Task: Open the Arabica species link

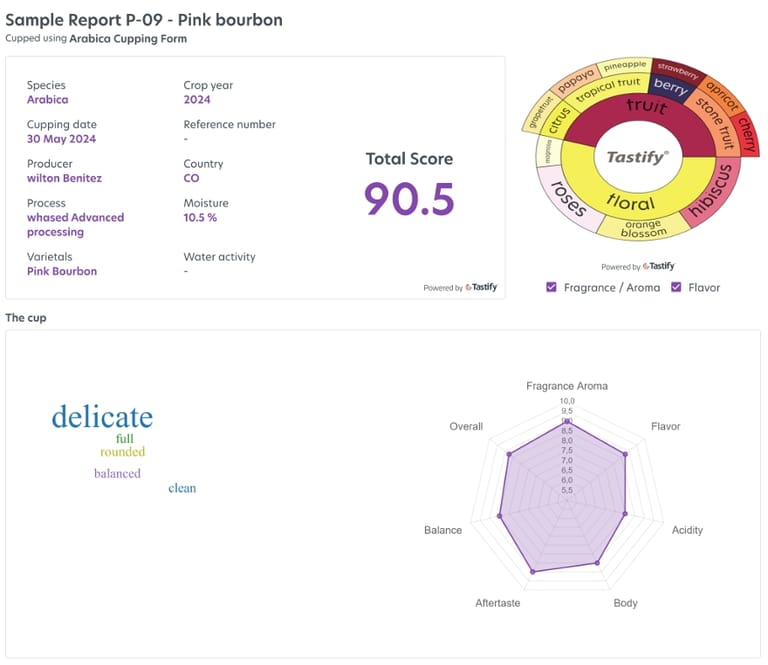Action: click(48, 100)
